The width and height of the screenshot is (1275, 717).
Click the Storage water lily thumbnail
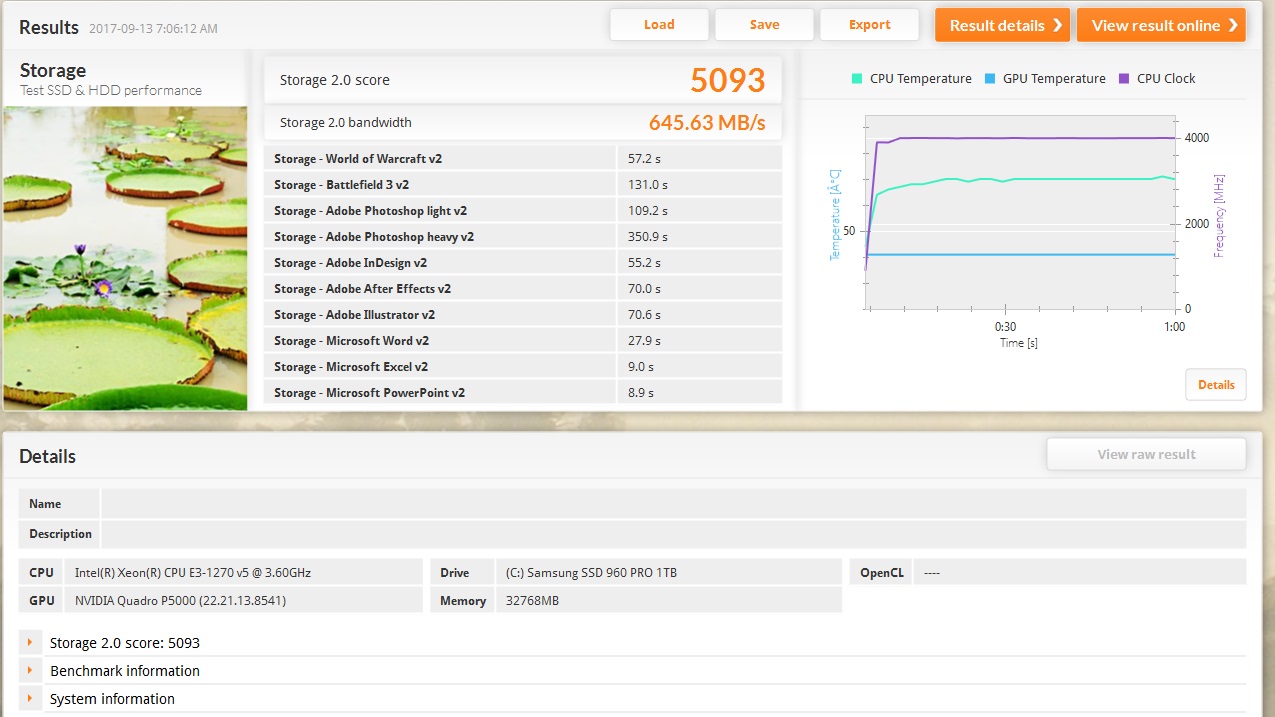(x=125, y=258)
